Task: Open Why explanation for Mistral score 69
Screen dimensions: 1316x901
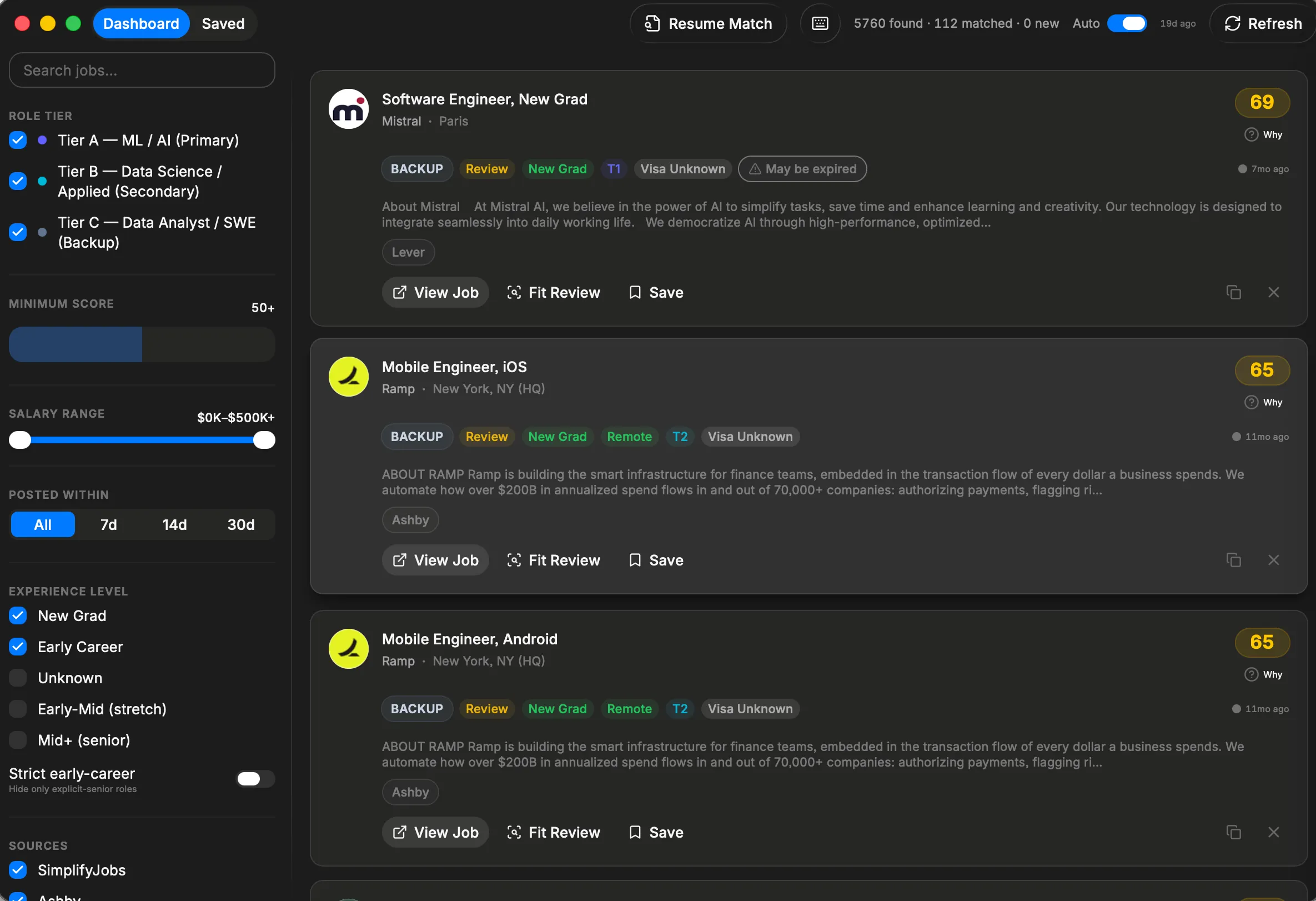Action: click(x=1263, y=135)
